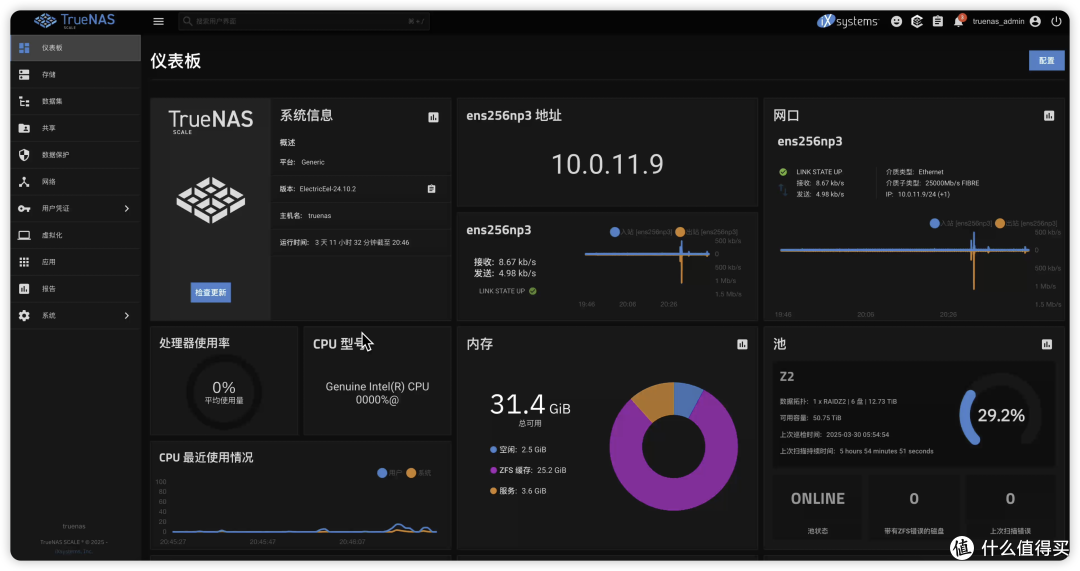1080x571 pixels.
Task: Click the 检查更新 button
Action: (x=211, y=292)
